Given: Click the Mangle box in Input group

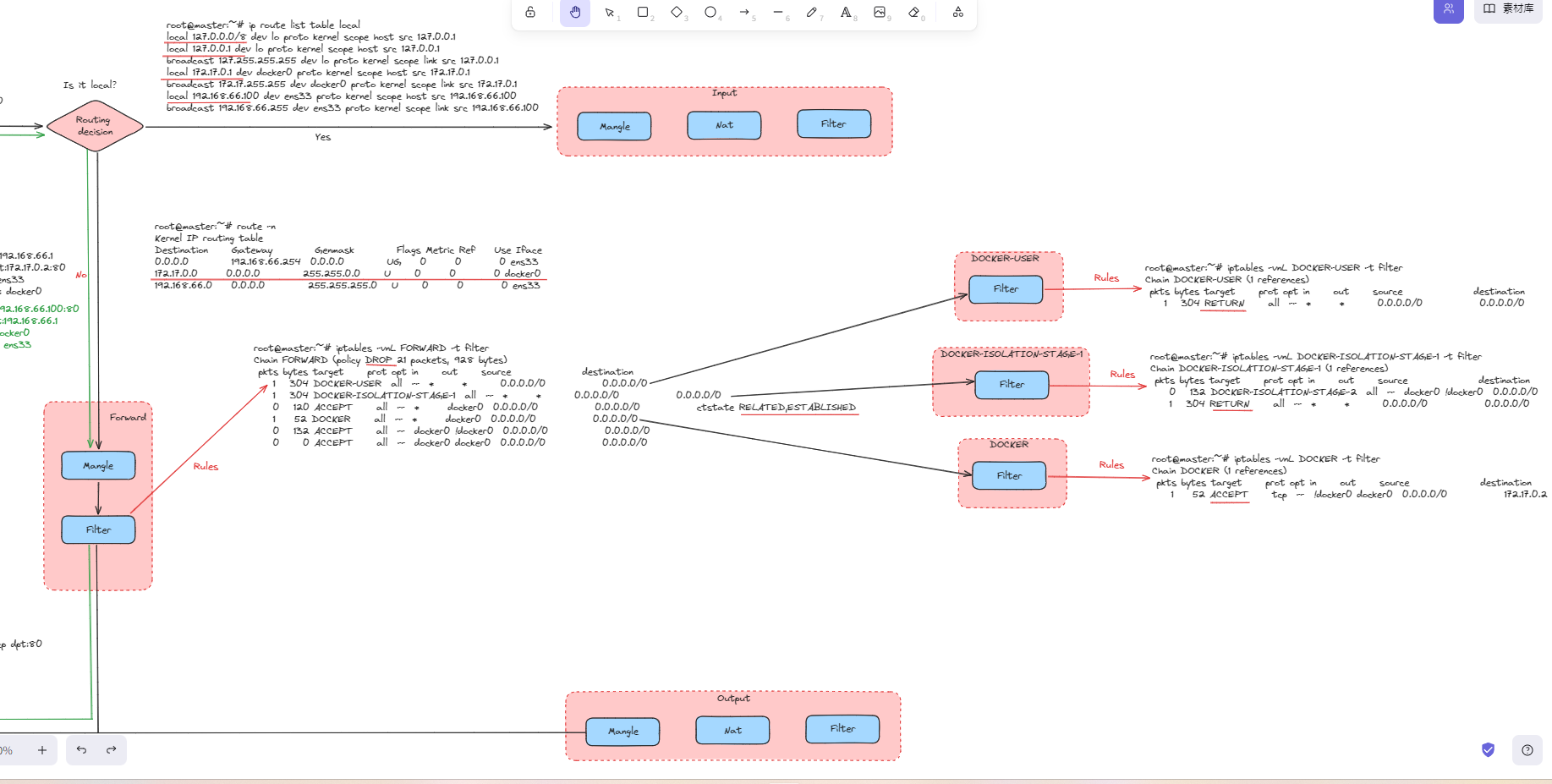Looking at the screenshot, I should click(615, 126).
